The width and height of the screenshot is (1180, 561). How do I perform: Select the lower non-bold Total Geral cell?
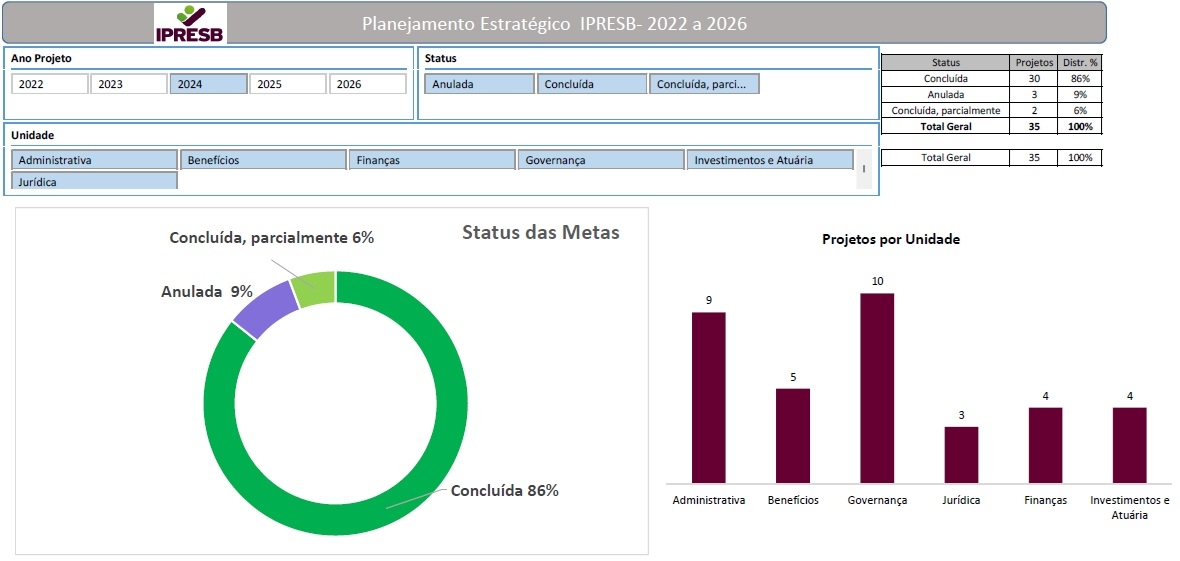945,157
